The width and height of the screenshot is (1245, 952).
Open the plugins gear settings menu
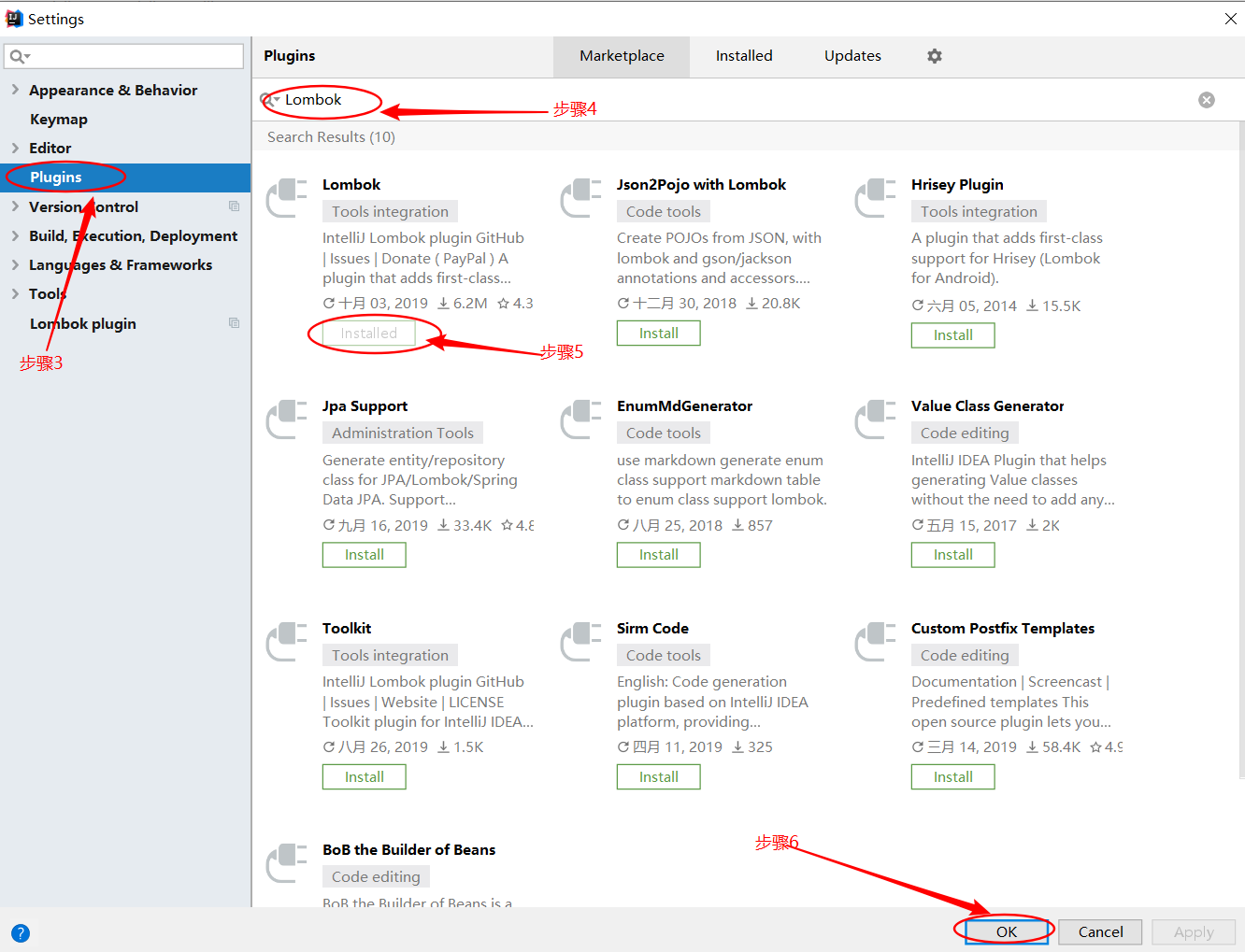[x=935, y=56]
